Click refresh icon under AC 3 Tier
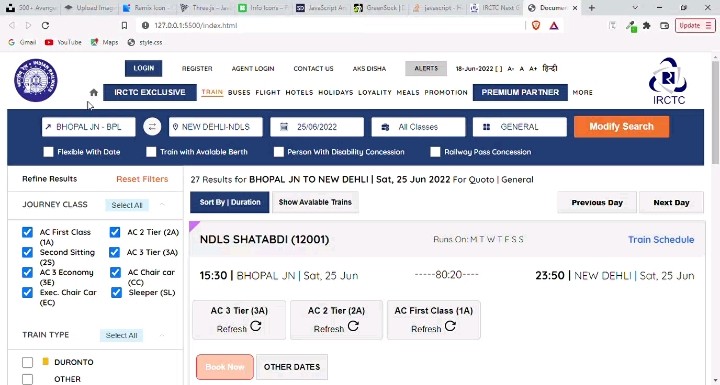 (x=256, y=326)
